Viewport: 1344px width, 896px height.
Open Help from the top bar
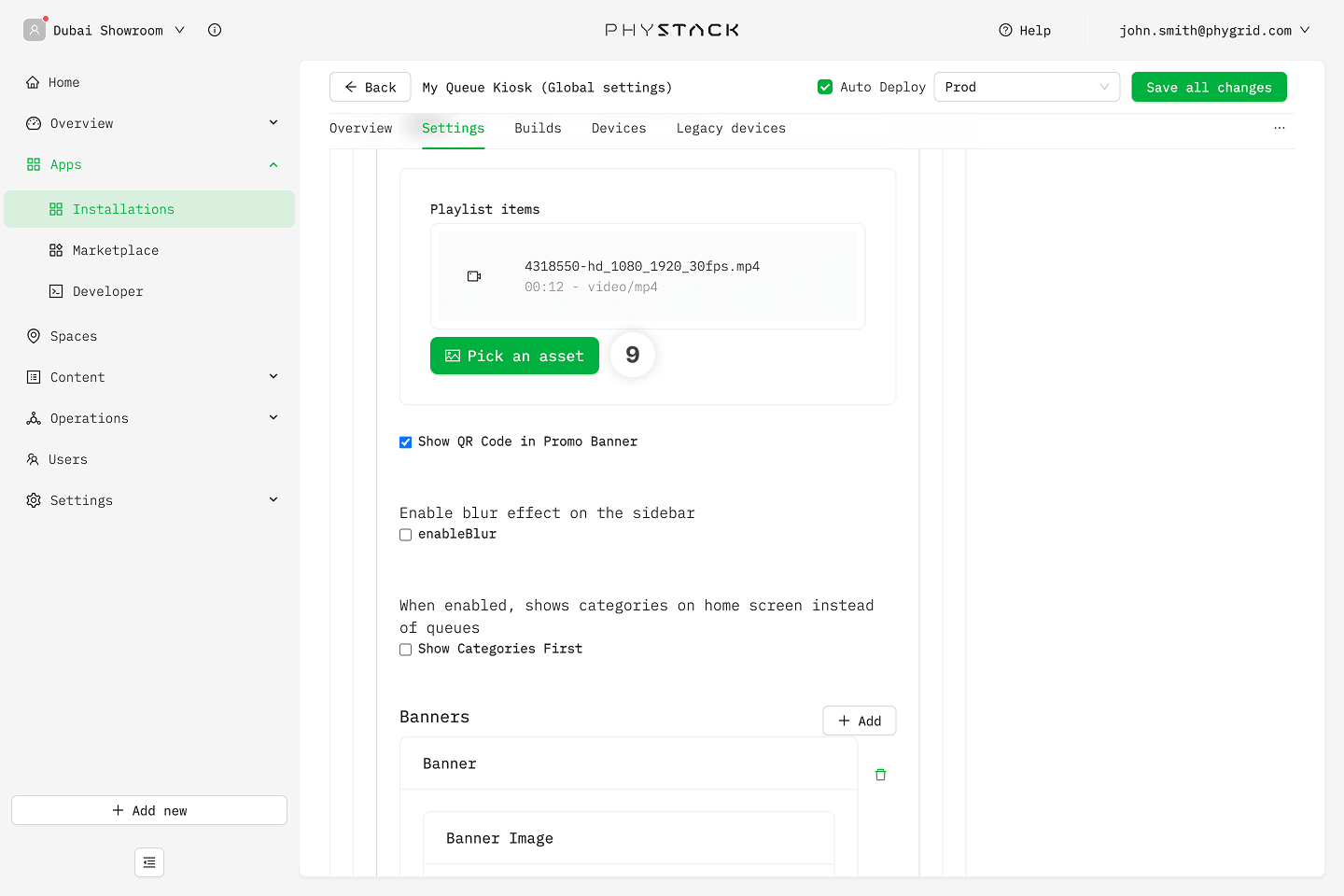pyautogui.click(x=1025, y=30)
